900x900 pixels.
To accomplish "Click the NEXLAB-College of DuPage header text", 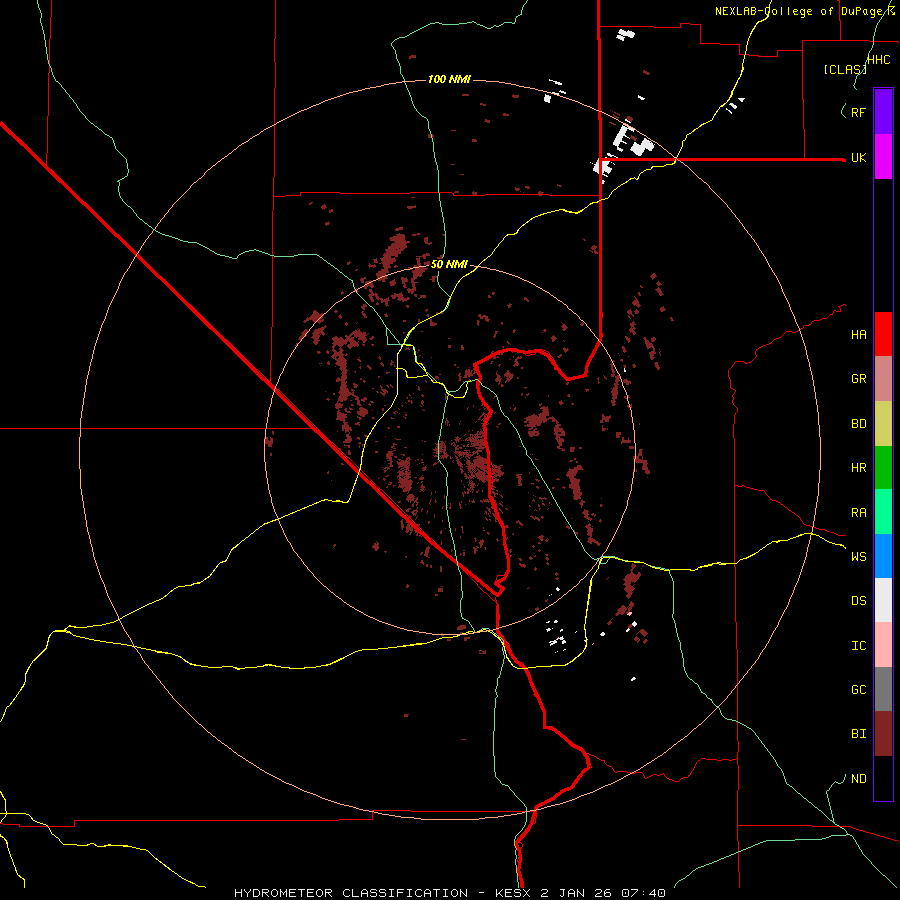I will (x=804, y=11).
